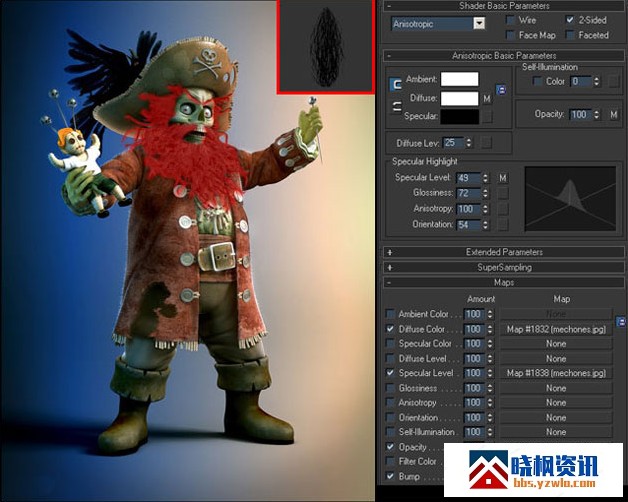Image resolution: width=628 pixels, height=502 pixels.
Task: Click the Orientation spinner arrows
Action: 485,224
